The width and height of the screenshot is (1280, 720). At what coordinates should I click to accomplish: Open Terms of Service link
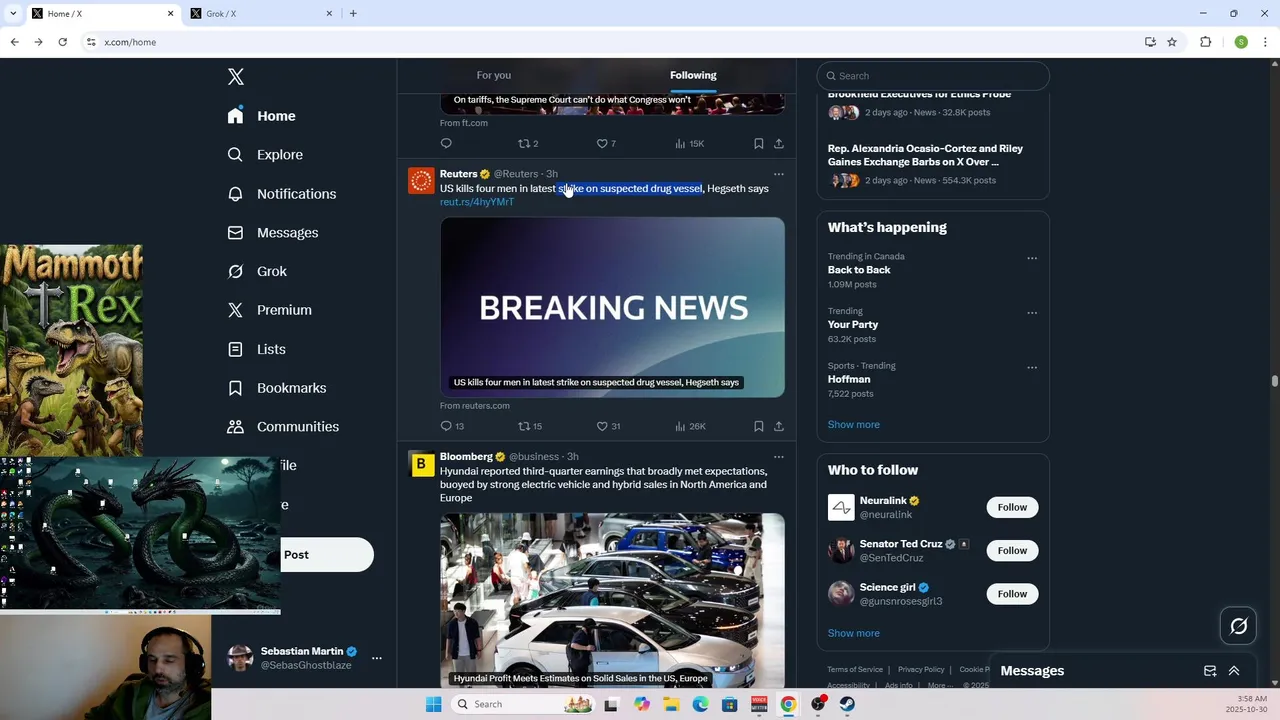[855, 670]
